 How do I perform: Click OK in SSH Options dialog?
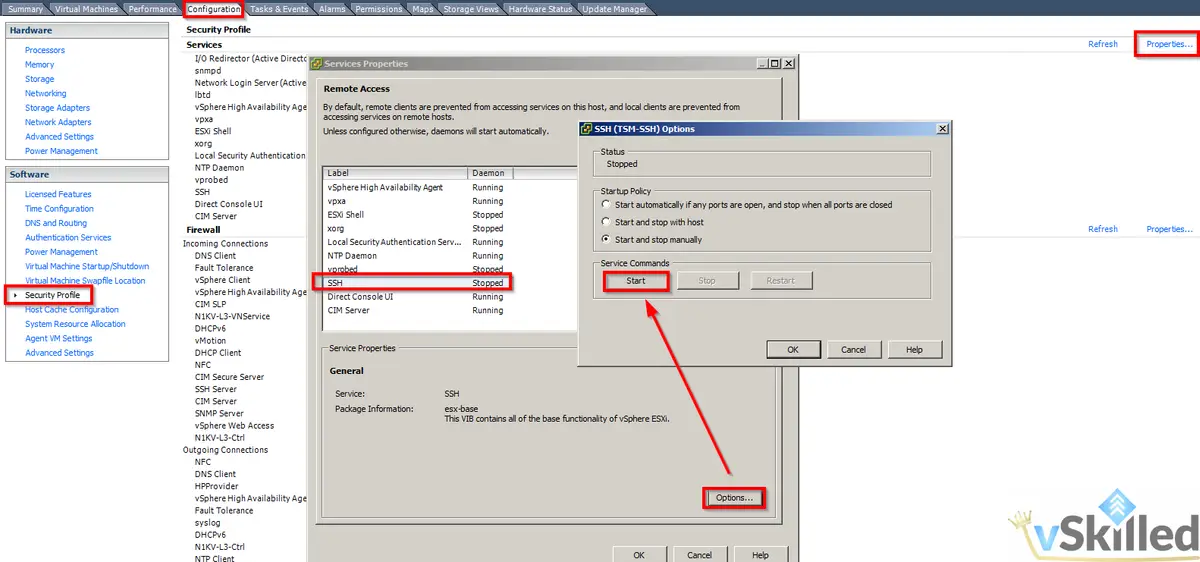(793, 350)
